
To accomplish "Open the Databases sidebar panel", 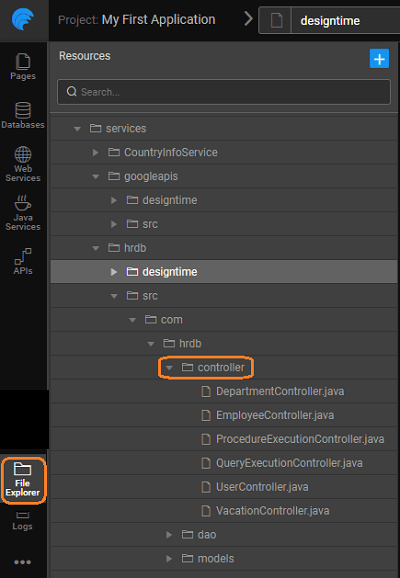I will [x=23, y=115].
